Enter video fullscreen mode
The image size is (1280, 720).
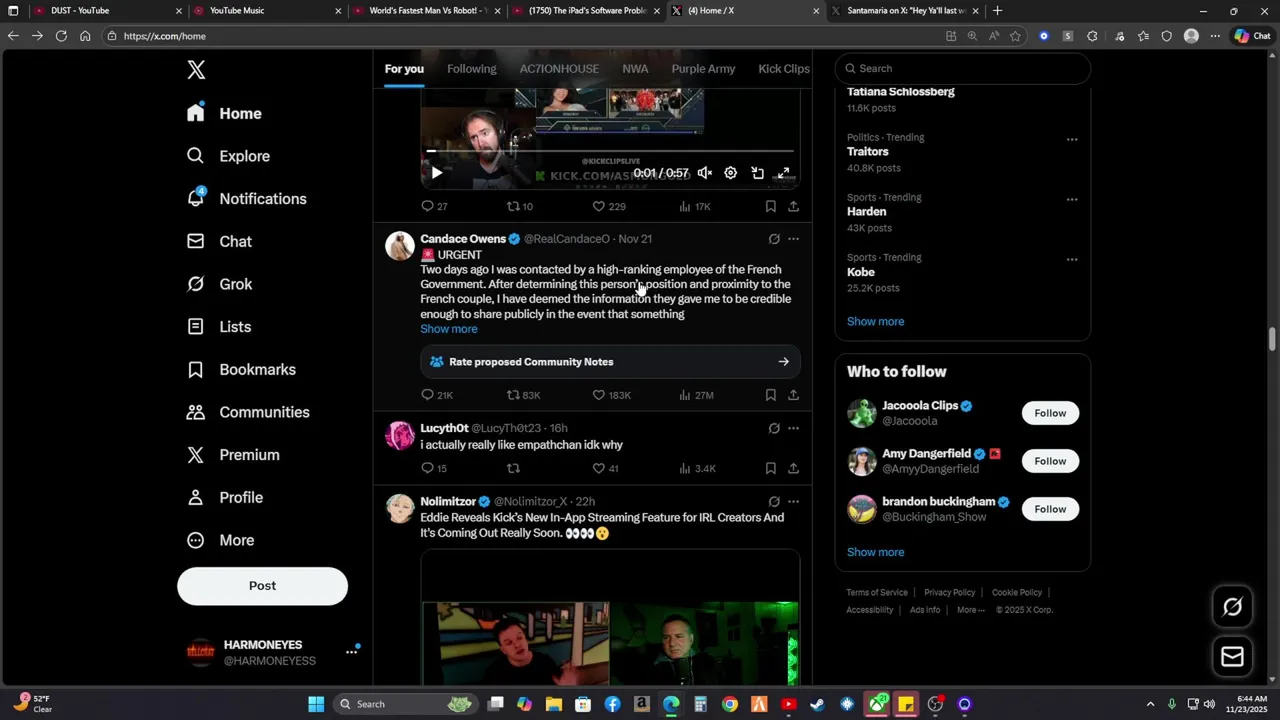click(784, 173)
